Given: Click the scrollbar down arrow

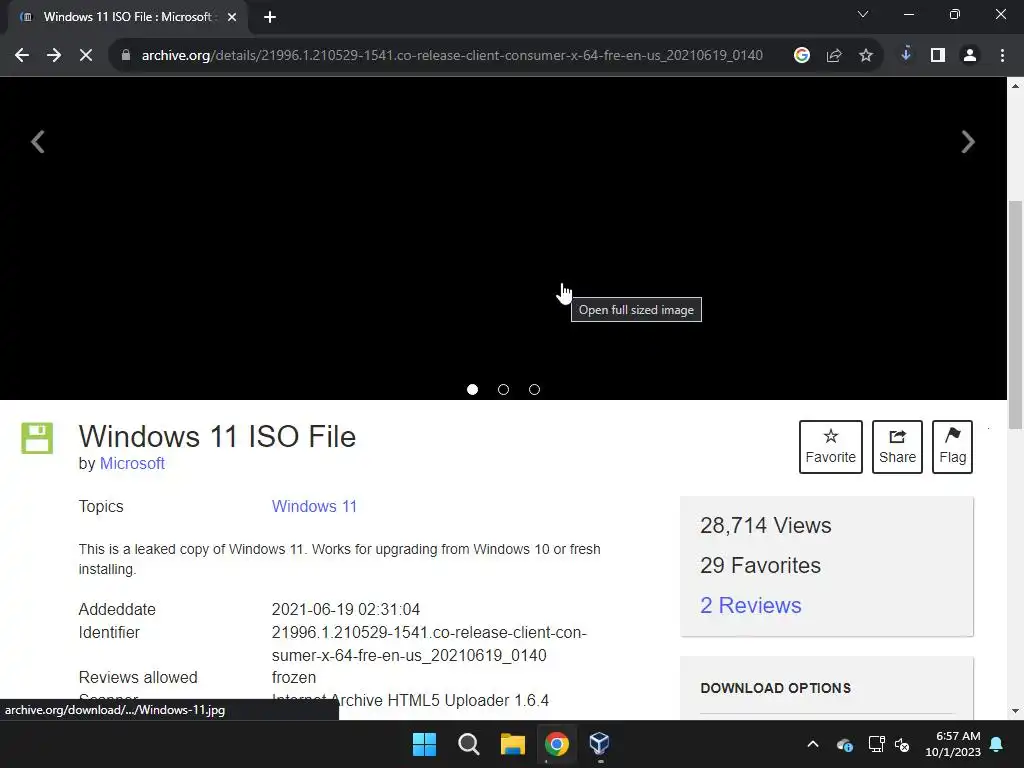Looking at the screenshot, I should pyautogui.click(x=1016, y=711).
